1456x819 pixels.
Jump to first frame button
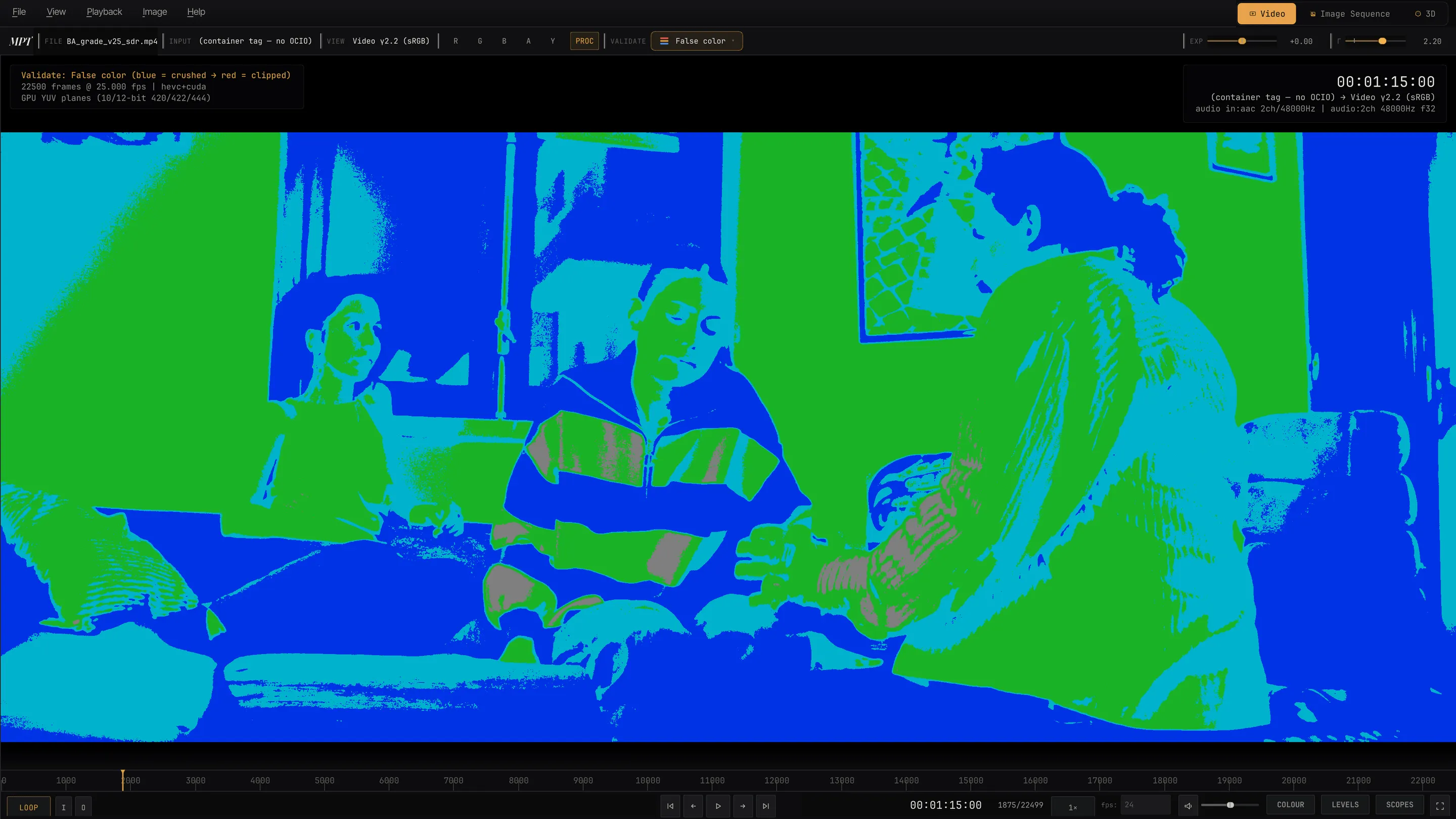coord(670,806)
